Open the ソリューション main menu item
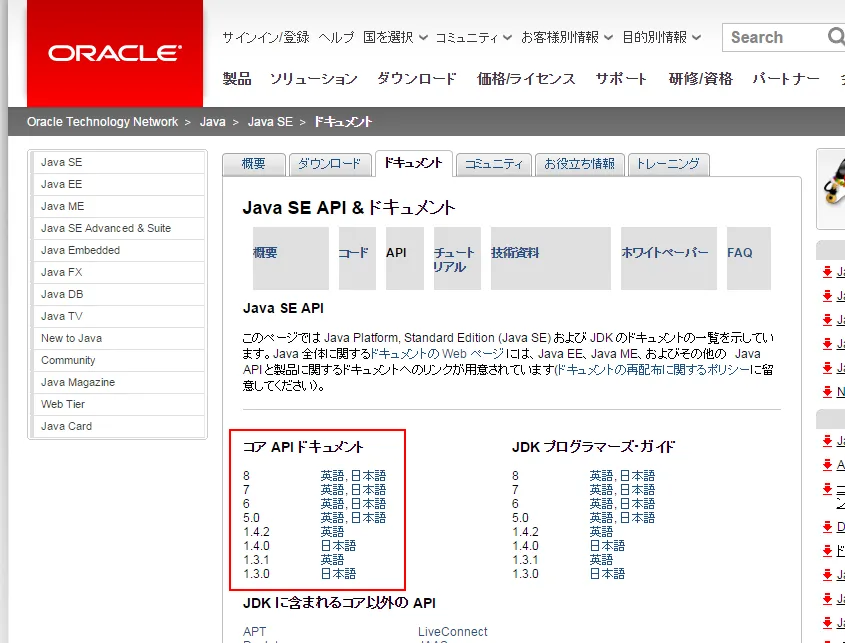Screen dimensions: 845x643 (314, 79)
